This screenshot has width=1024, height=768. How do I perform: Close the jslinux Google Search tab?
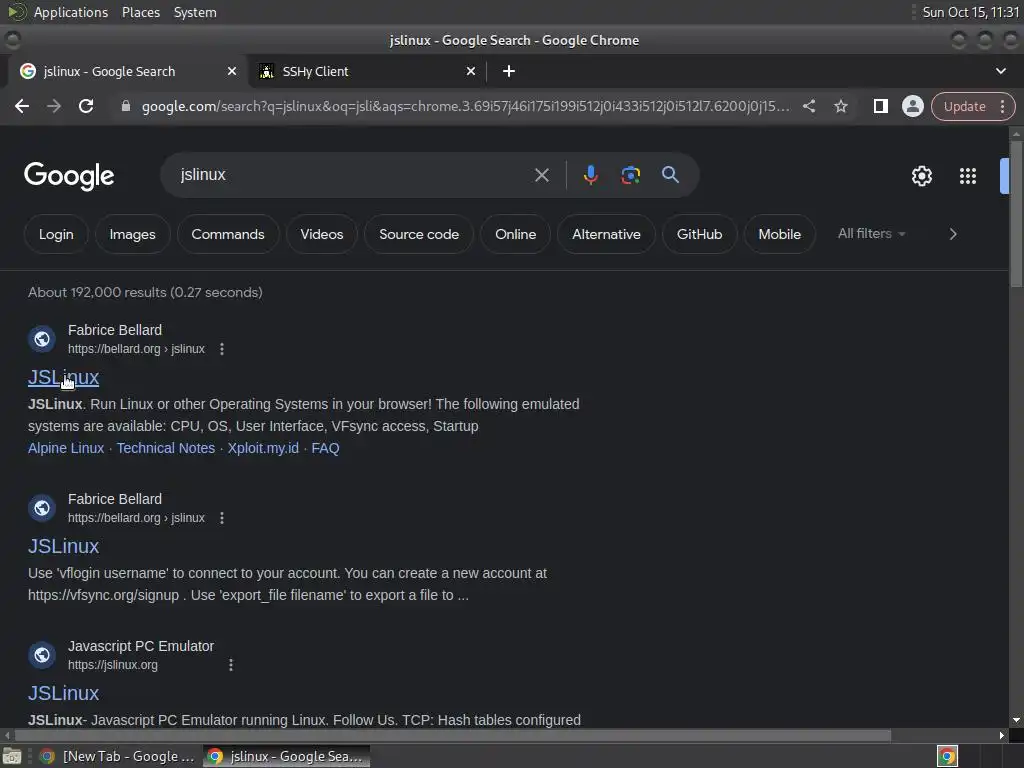[x=232, y=71]
